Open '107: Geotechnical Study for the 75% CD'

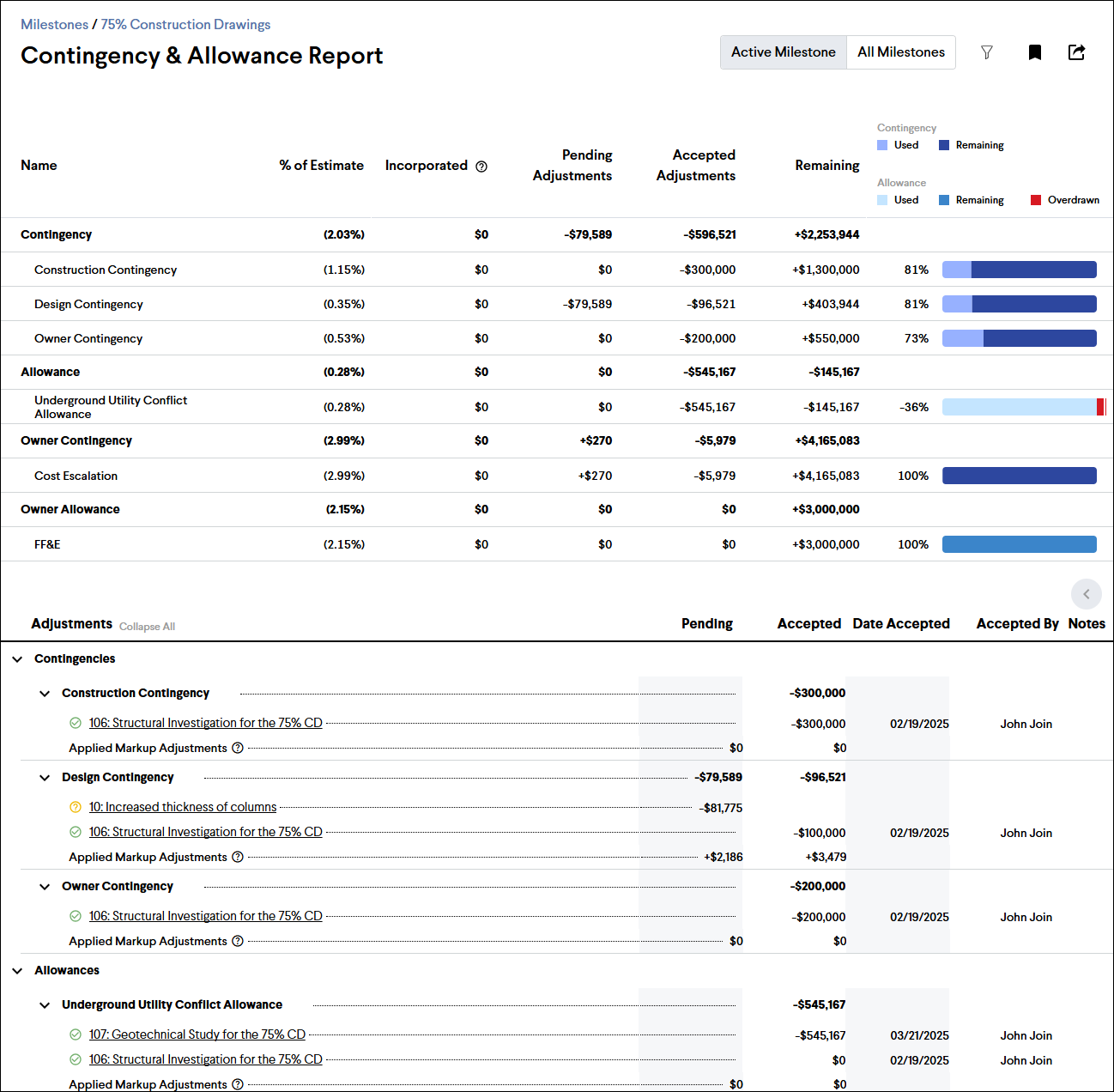click(x=197, y=1034)
